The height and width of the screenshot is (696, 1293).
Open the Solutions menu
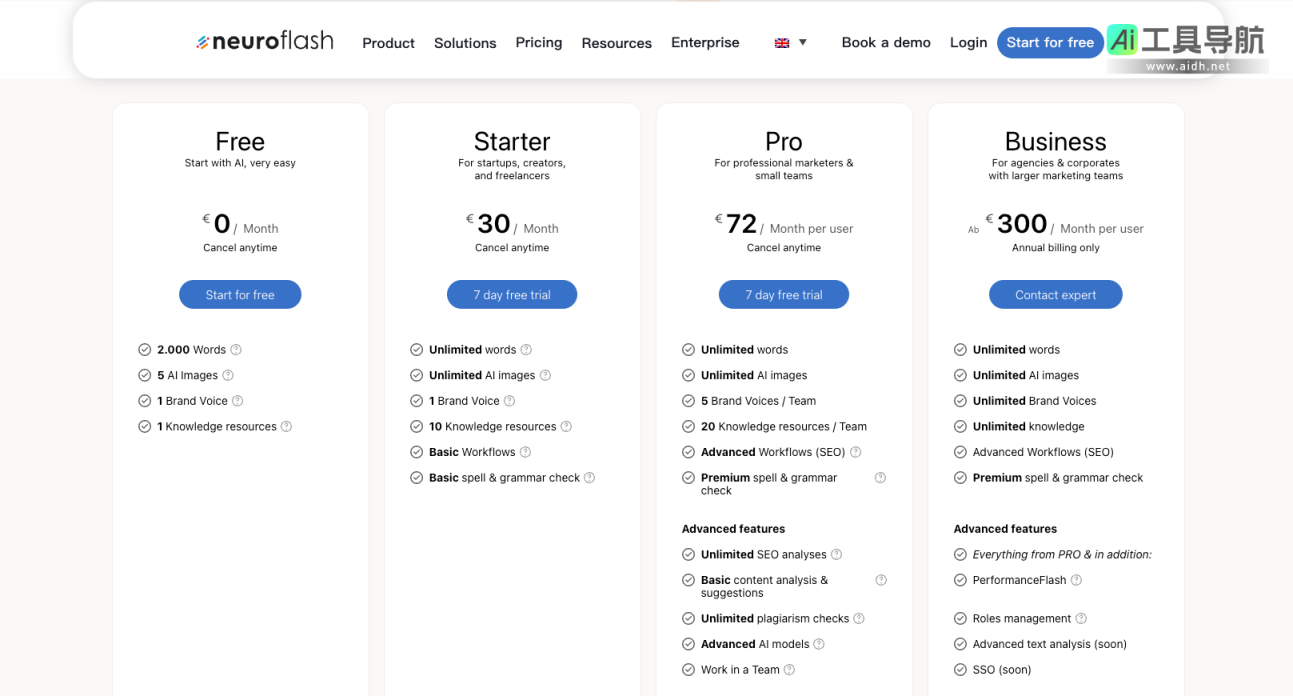tap(465, 43)
